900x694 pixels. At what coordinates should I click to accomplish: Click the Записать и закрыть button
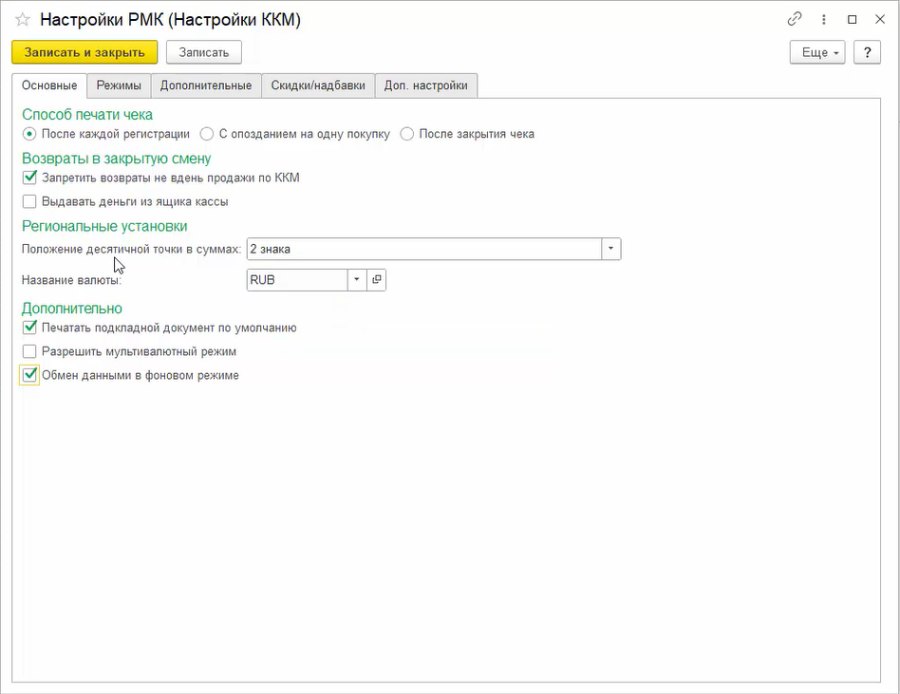pyautogui.click(x=84, y=52)
